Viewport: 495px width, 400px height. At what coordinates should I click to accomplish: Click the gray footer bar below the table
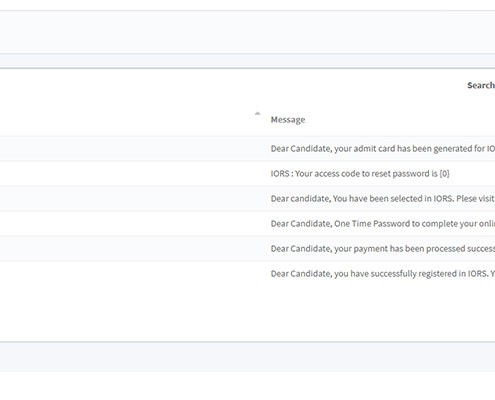[x=247, y=357]
